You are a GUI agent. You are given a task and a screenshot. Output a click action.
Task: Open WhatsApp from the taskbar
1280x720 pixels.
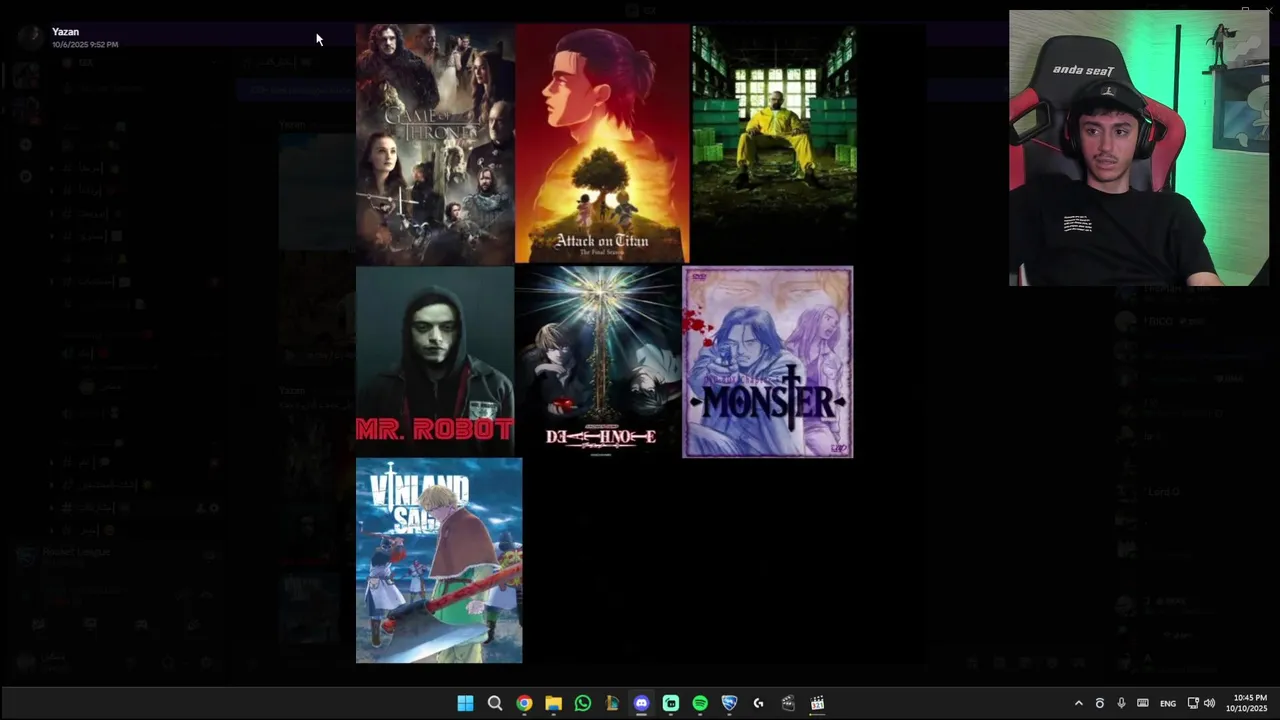583,703
